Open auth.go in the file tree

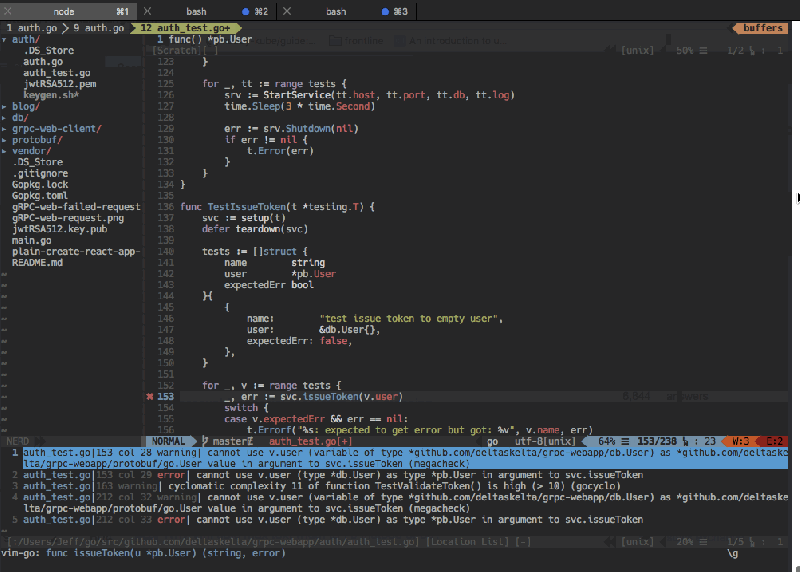point(43,62)
